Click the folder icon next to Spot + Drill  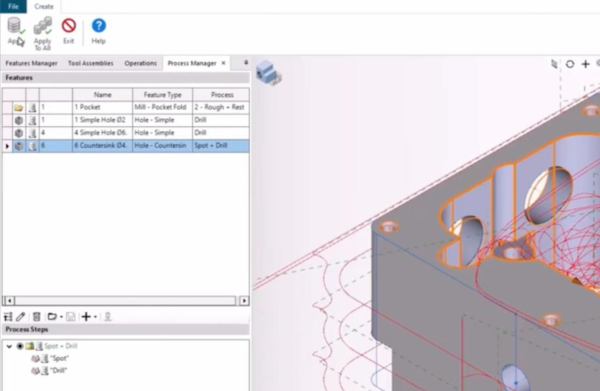30,346
